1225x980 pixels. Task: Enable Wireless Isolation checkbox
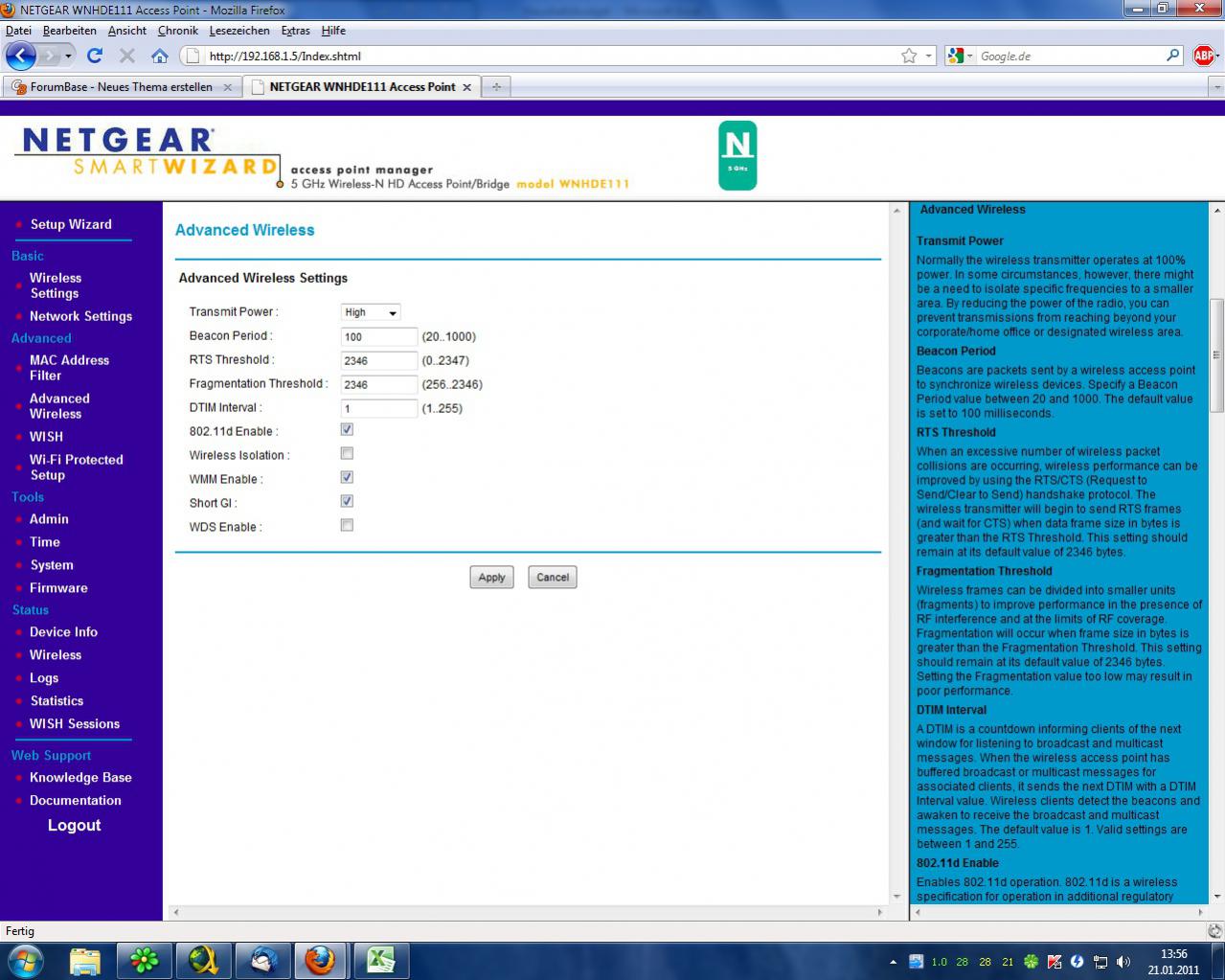click(347, 454)
